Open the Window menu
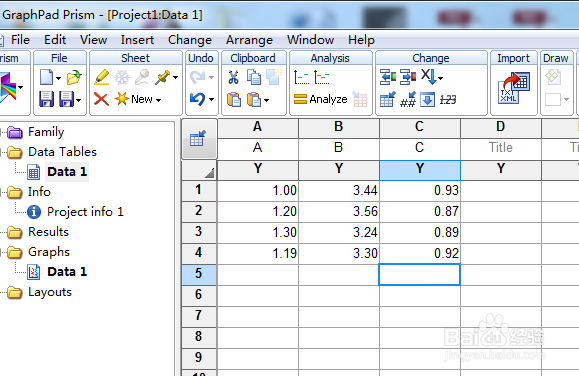This screenshot has width=579, height=376. click(311, 40)
